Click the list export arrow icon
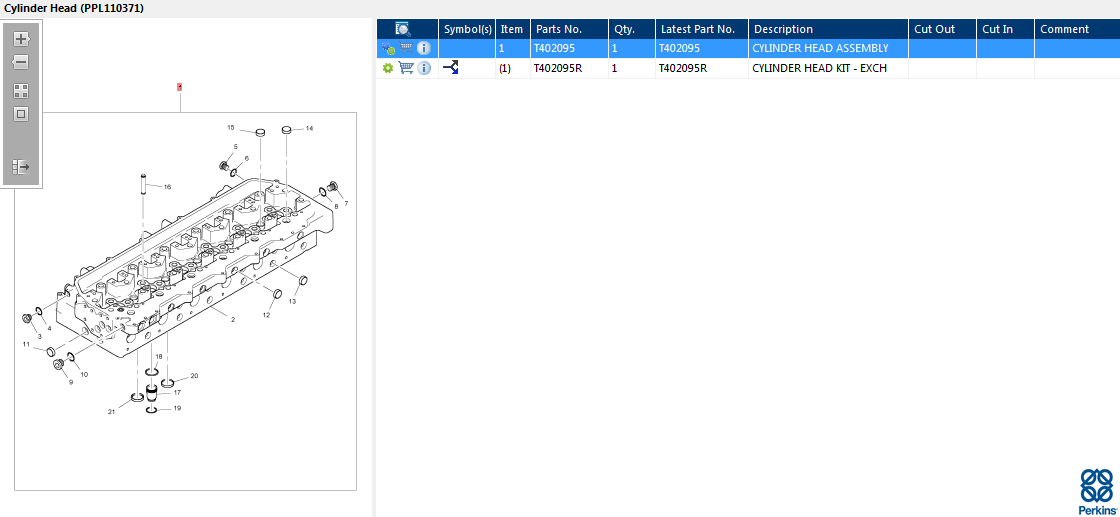 pyautogui.click(x=21, y=167)
